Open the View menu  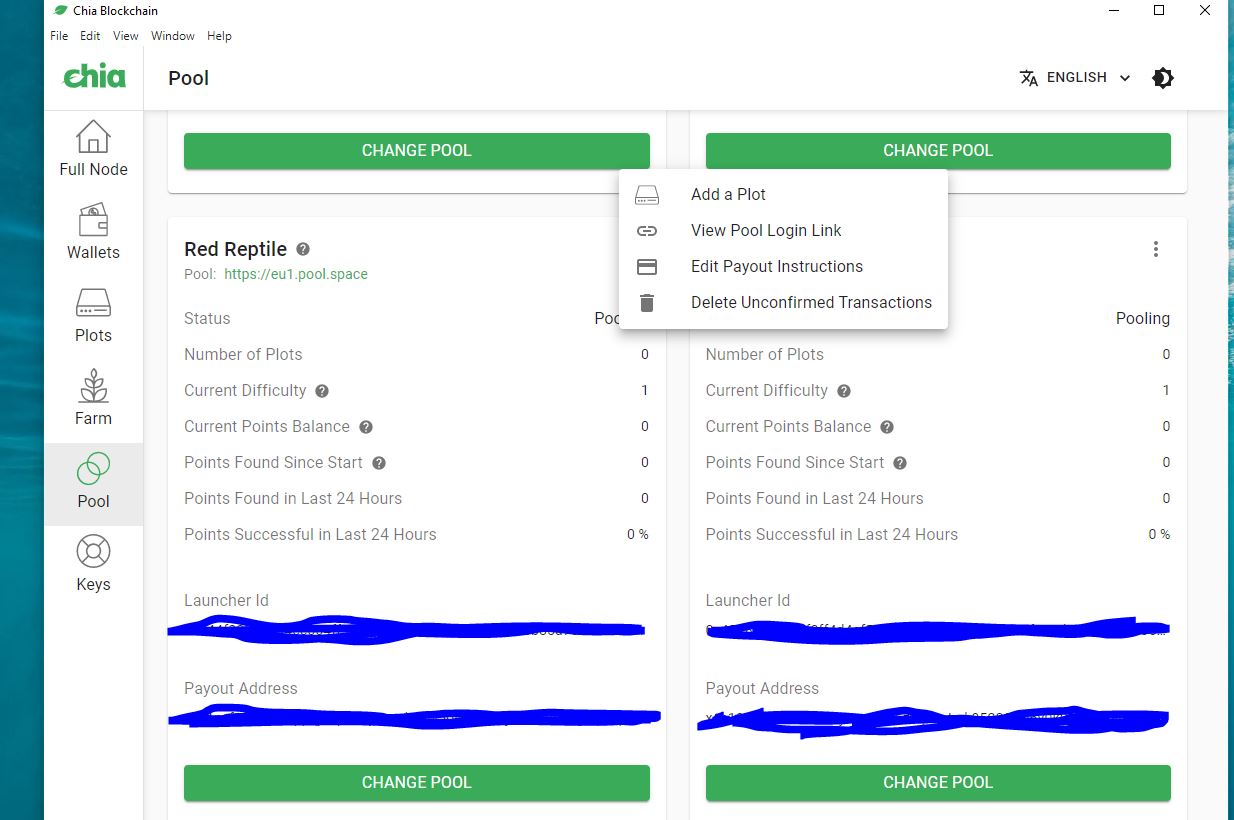point(126,36)
